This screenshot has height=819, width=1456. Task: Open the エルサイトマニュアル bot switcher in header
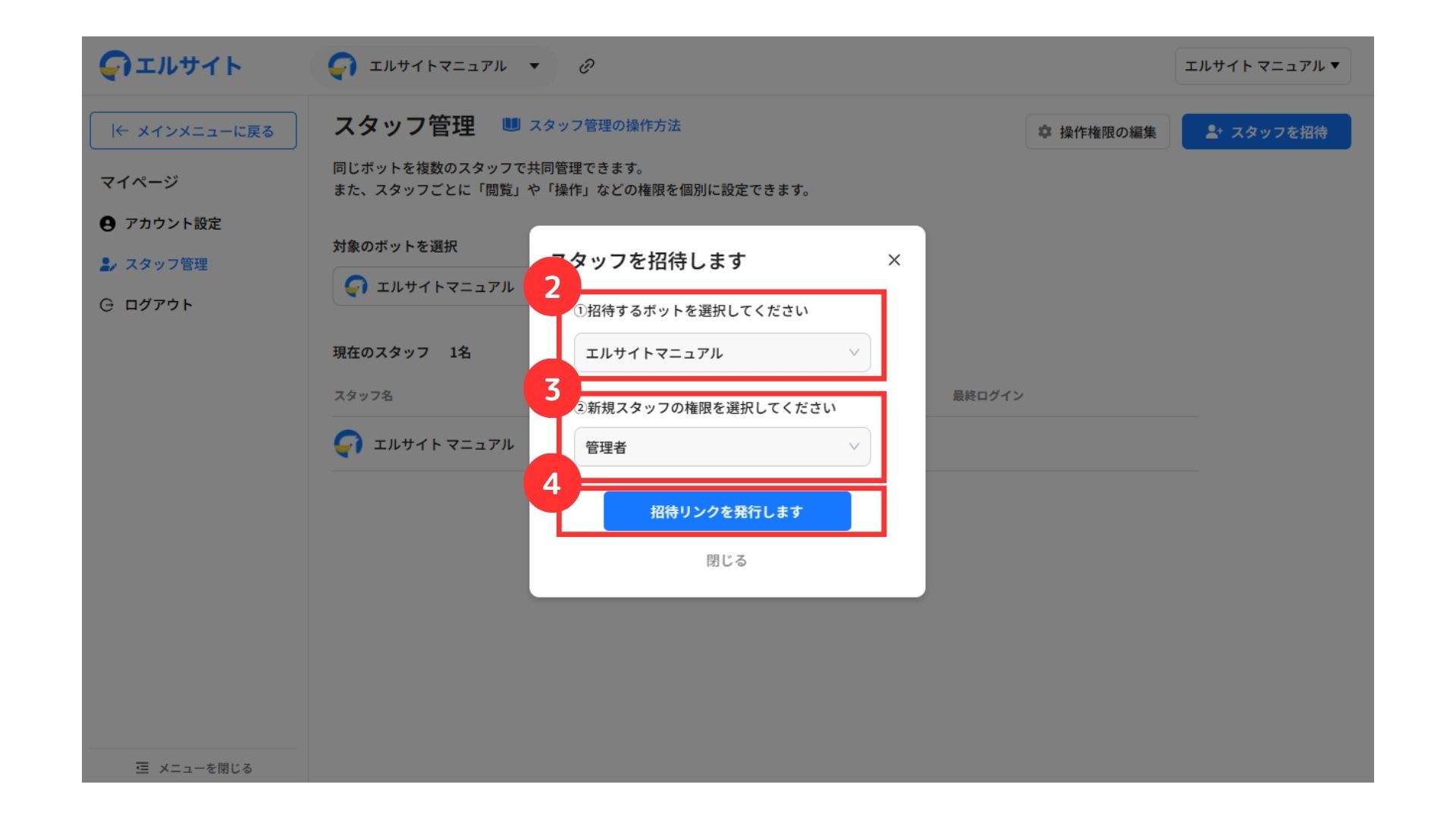(x=435, y=66)
